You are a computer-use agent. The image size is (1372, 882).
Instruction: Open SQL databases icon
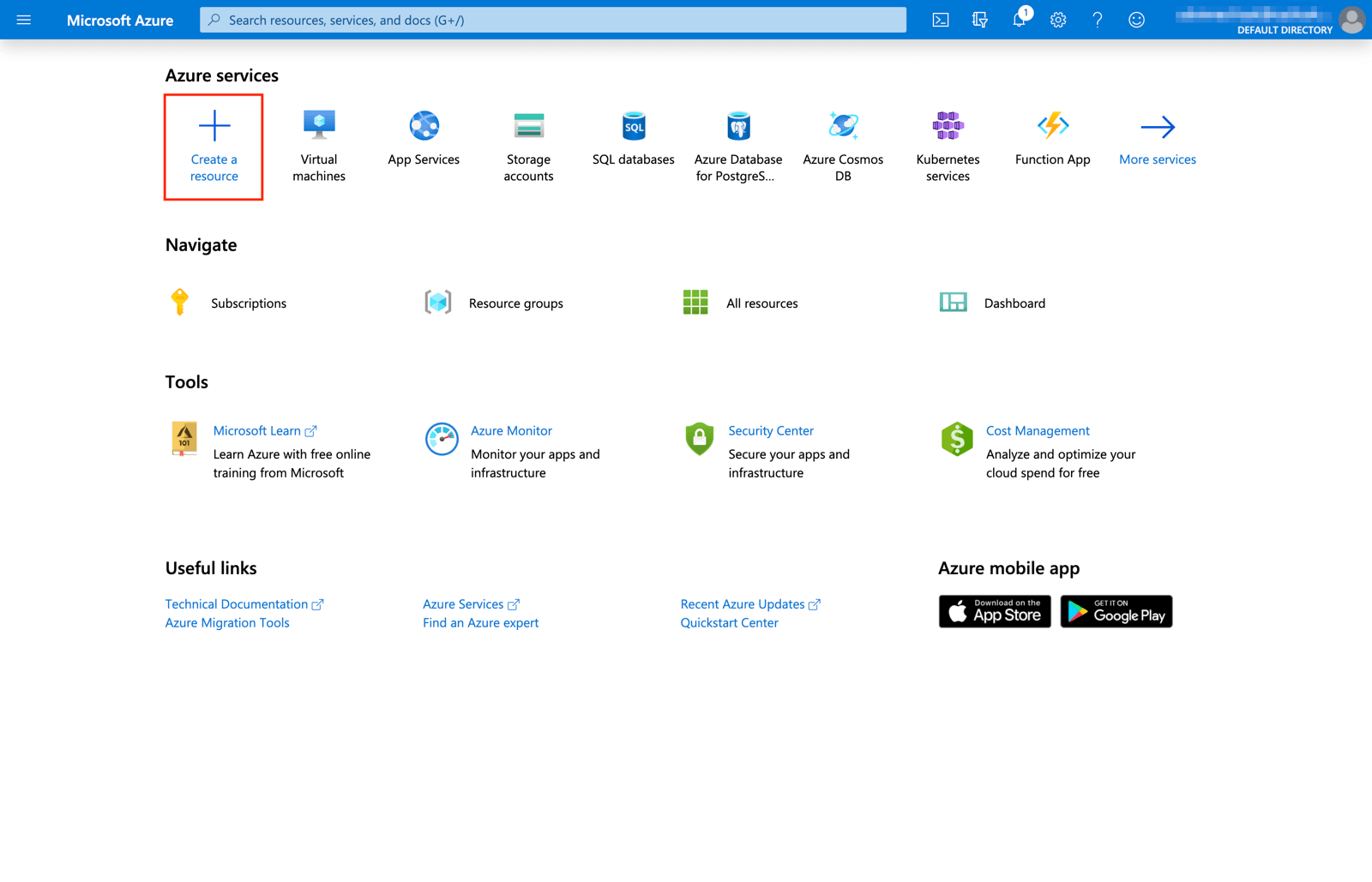pyautogui.click(x=634, y=126)
